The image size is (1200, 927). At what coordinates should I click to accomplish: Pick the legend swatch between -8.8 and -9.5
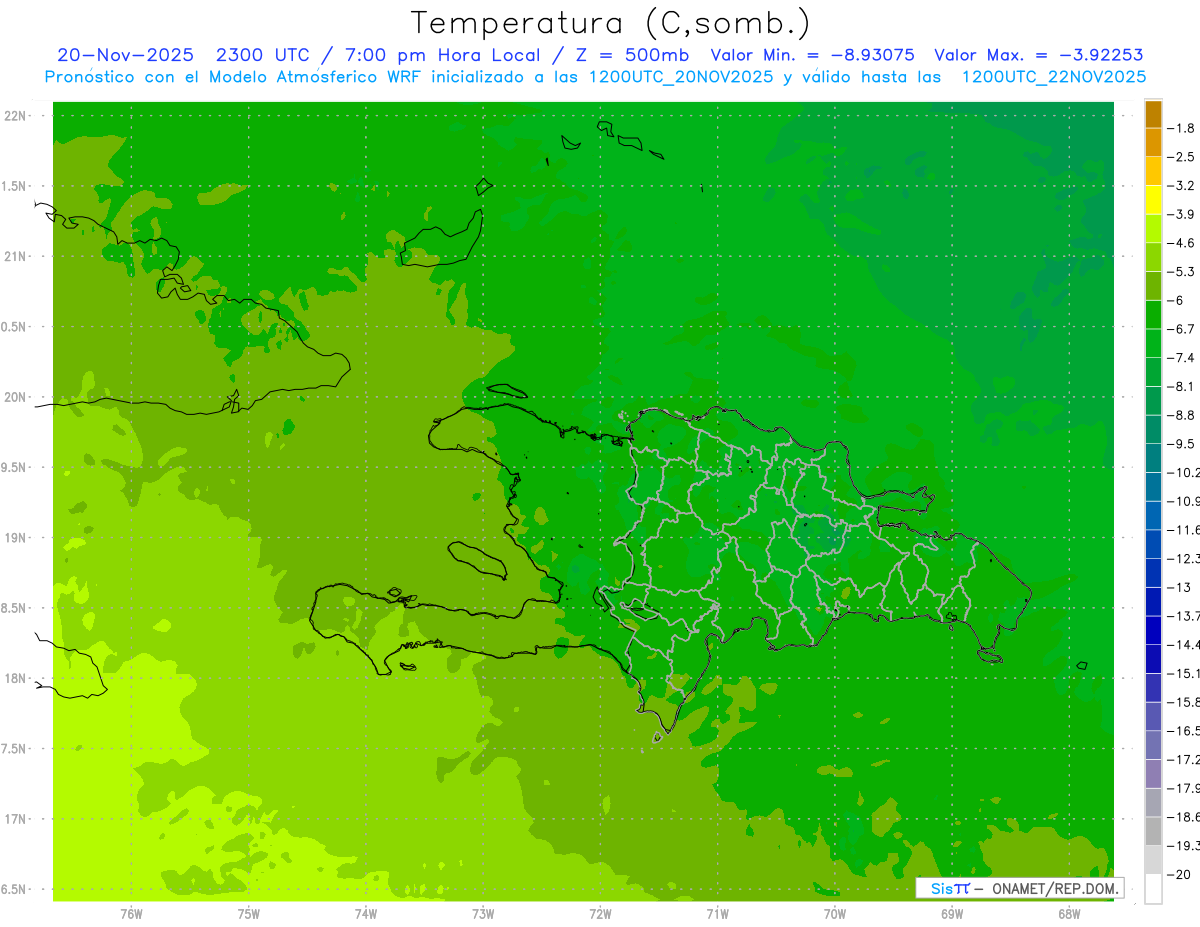point(1153,430)
